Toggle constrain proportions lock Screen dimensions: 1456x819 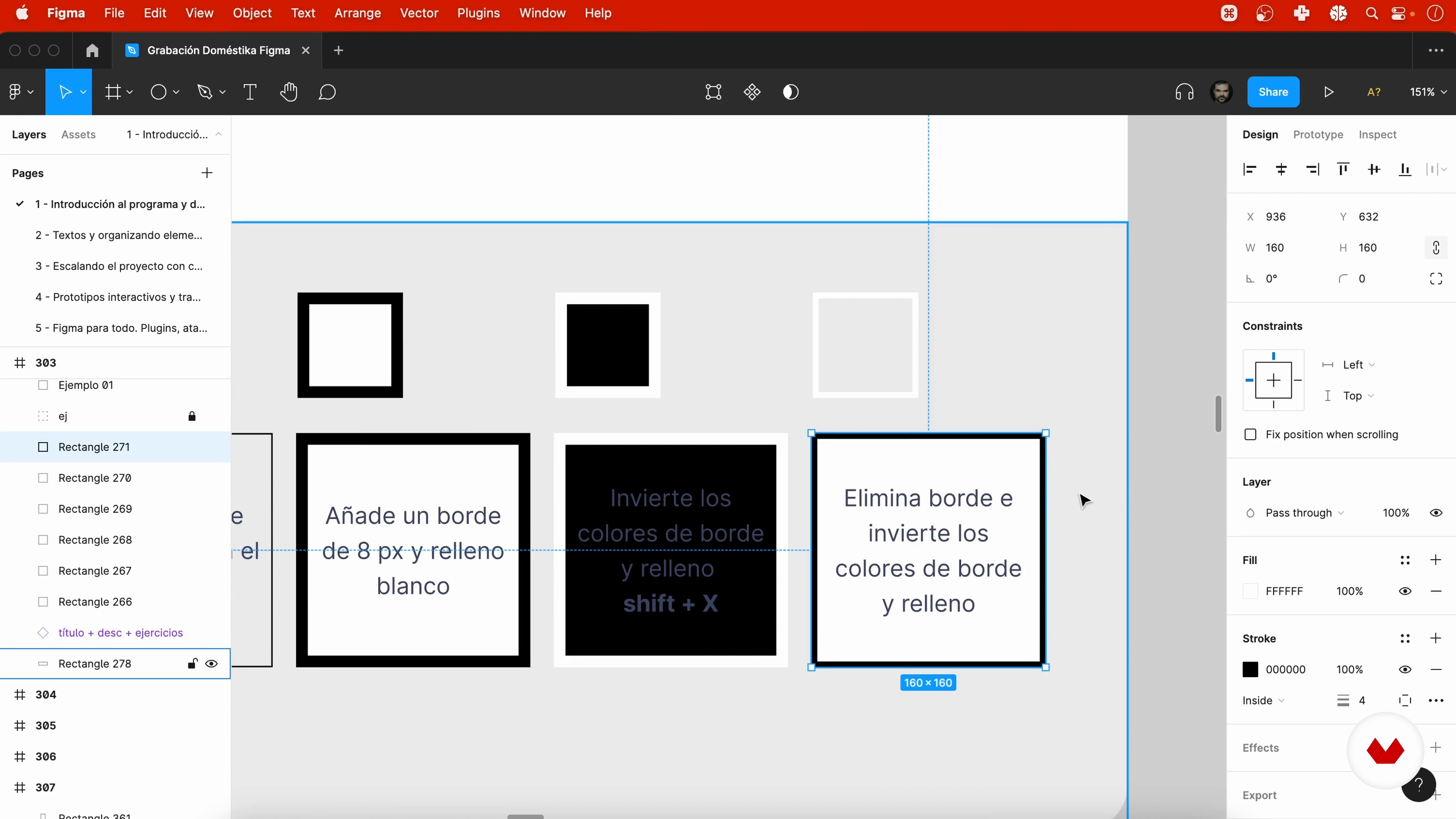[1436, 248]
